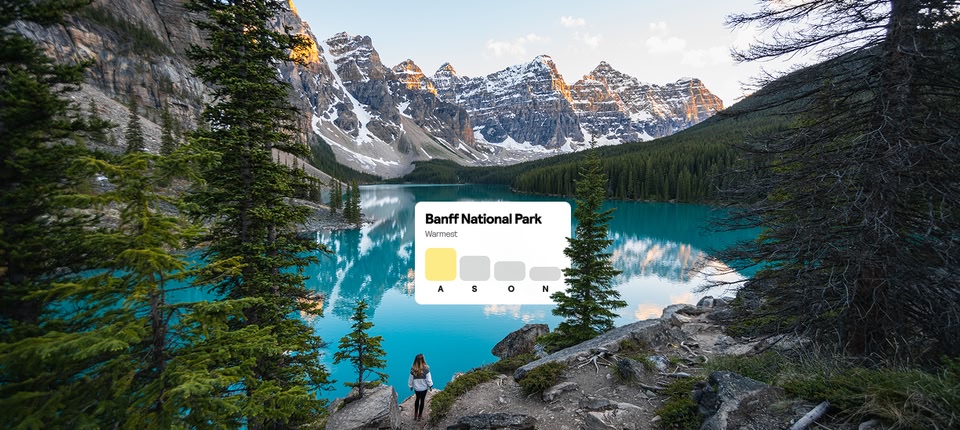Open the Banff National Park title

pos(484,219)
